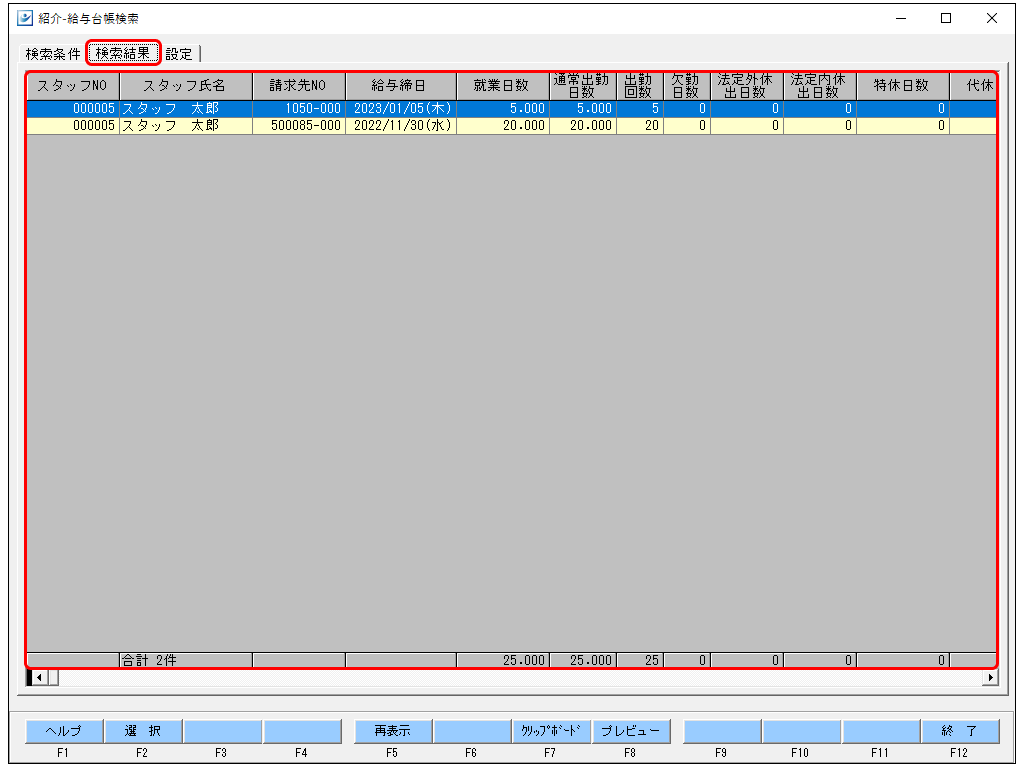This screenshot has width=1024, height=768.
Task: Select the row with 請求先NO 1050-000
Action: [511, 108]
